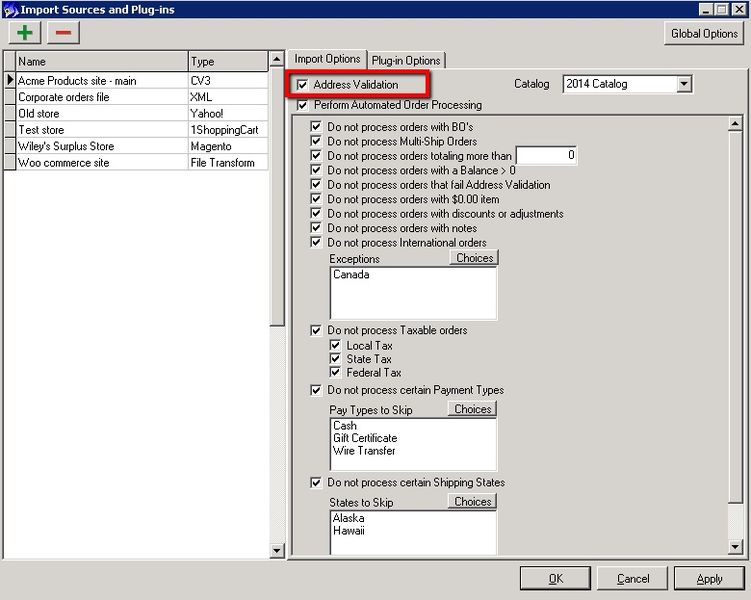Open Global Options

pos(704,33)
